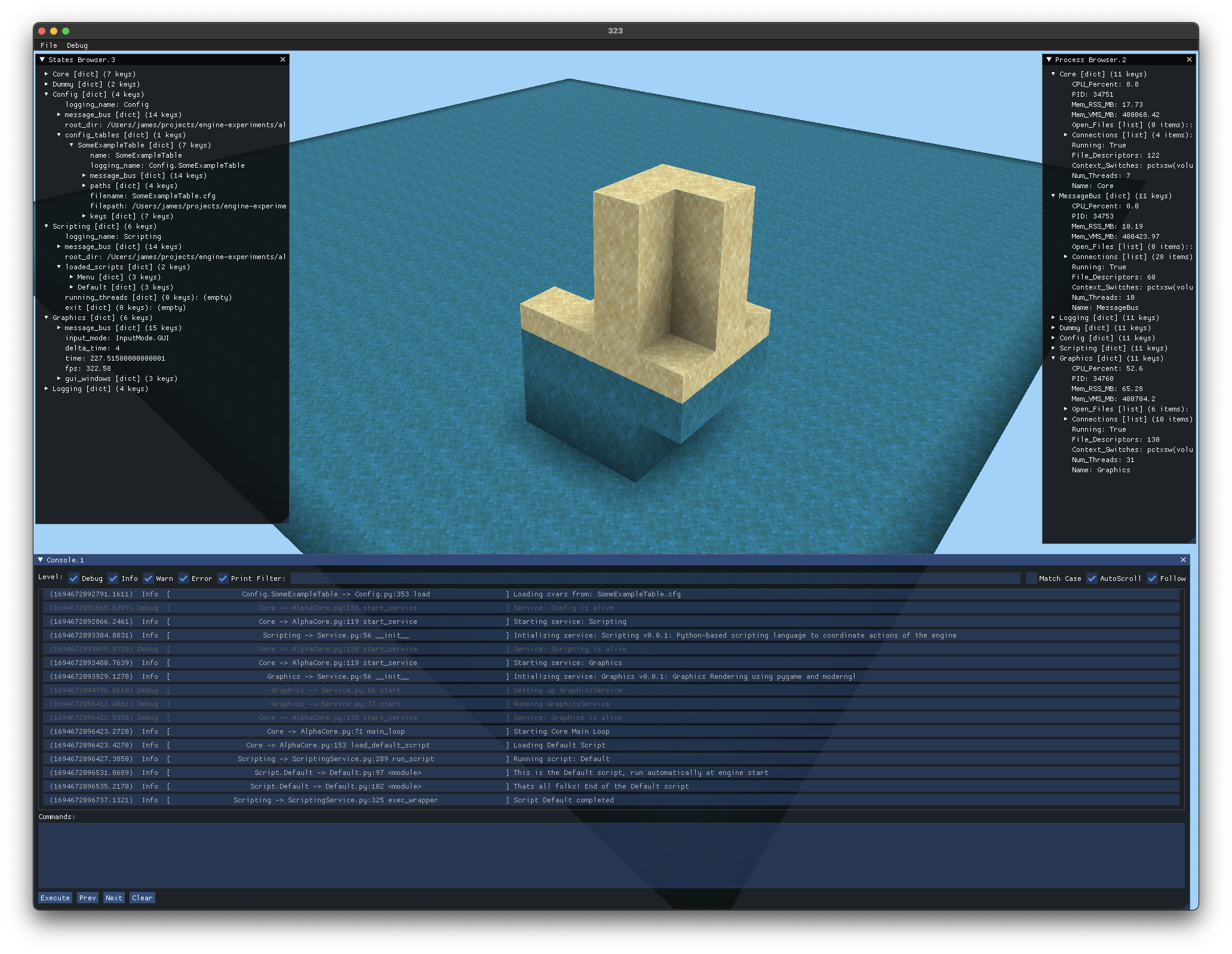Uncheck the Follow checkbox

(x=1153, y=578)
